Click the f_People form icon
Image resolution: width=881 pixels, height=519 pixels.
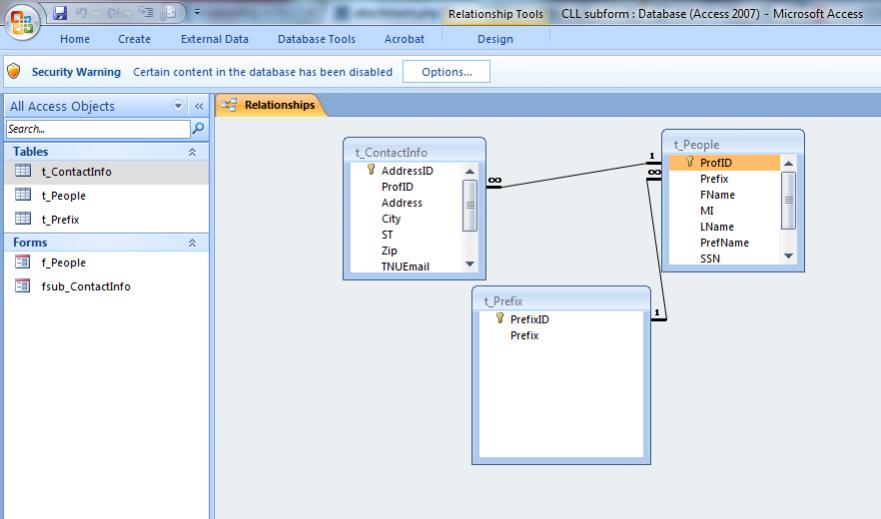click(x=22, y=262)
